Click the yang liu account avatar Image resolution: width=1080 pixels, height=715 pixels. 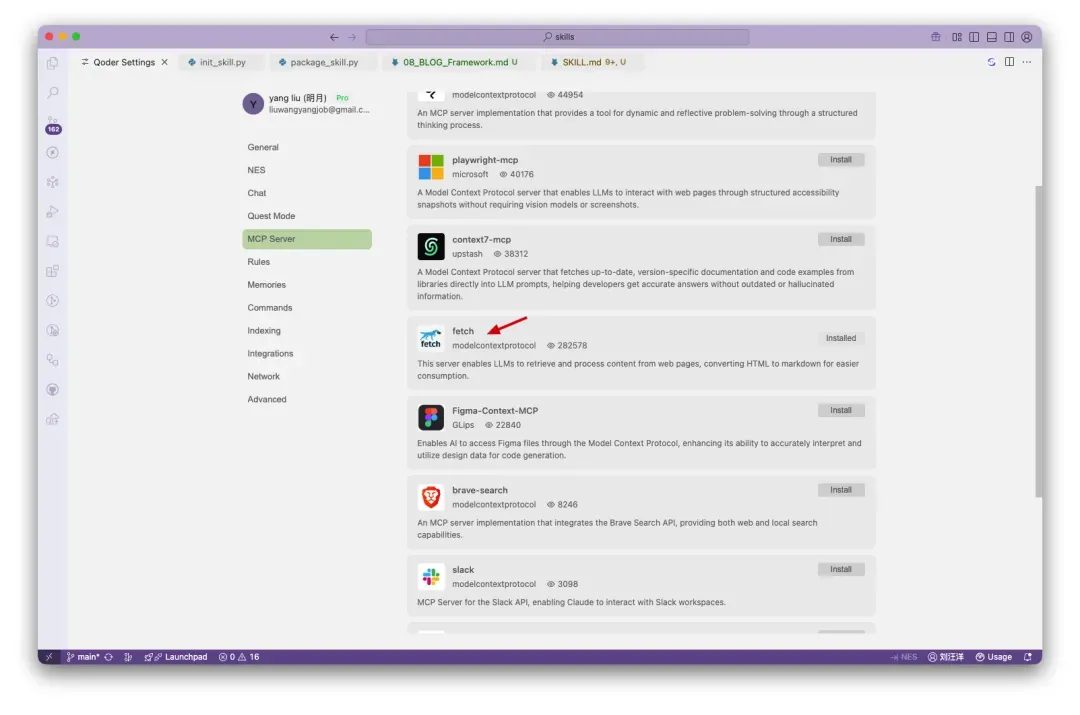(253, 104)
